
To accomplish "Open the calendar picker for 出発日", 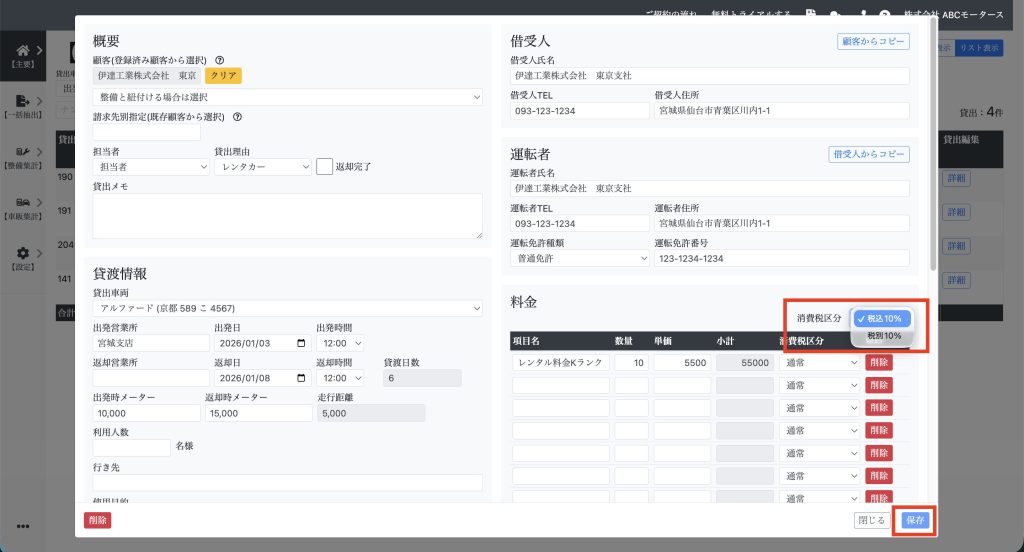I will tap(301, 343).
